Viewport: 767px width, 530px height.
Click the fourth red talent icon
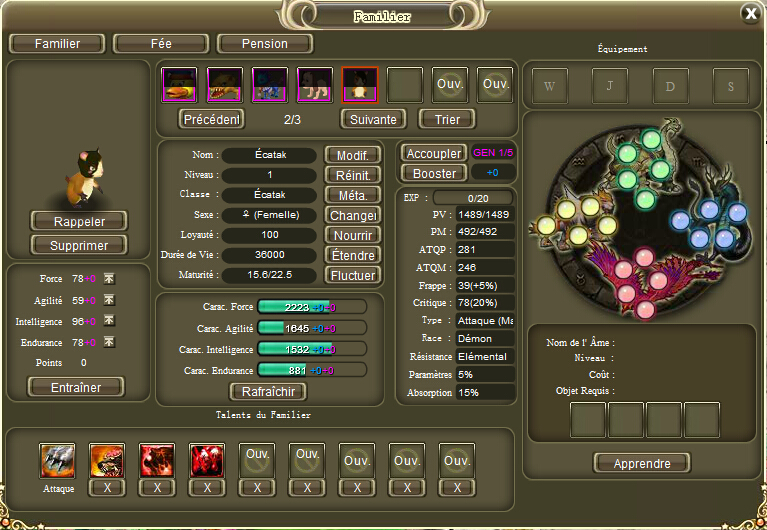[207, 460]
